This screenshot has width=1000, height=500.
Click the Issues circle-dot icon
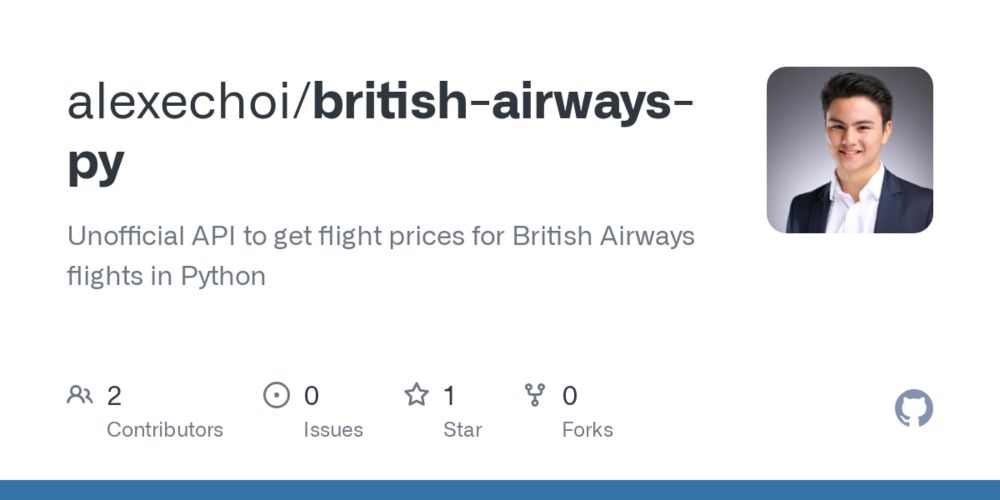click(x=276, y=395)
